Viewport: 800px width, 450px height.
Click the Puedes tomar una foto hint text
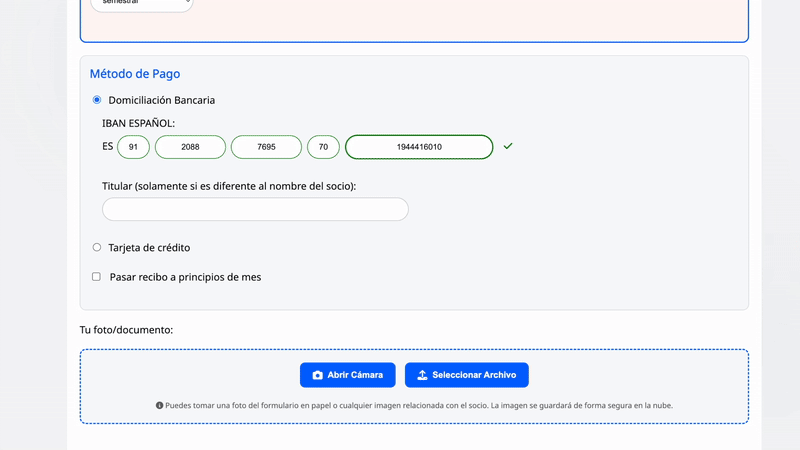pos(419,406)
